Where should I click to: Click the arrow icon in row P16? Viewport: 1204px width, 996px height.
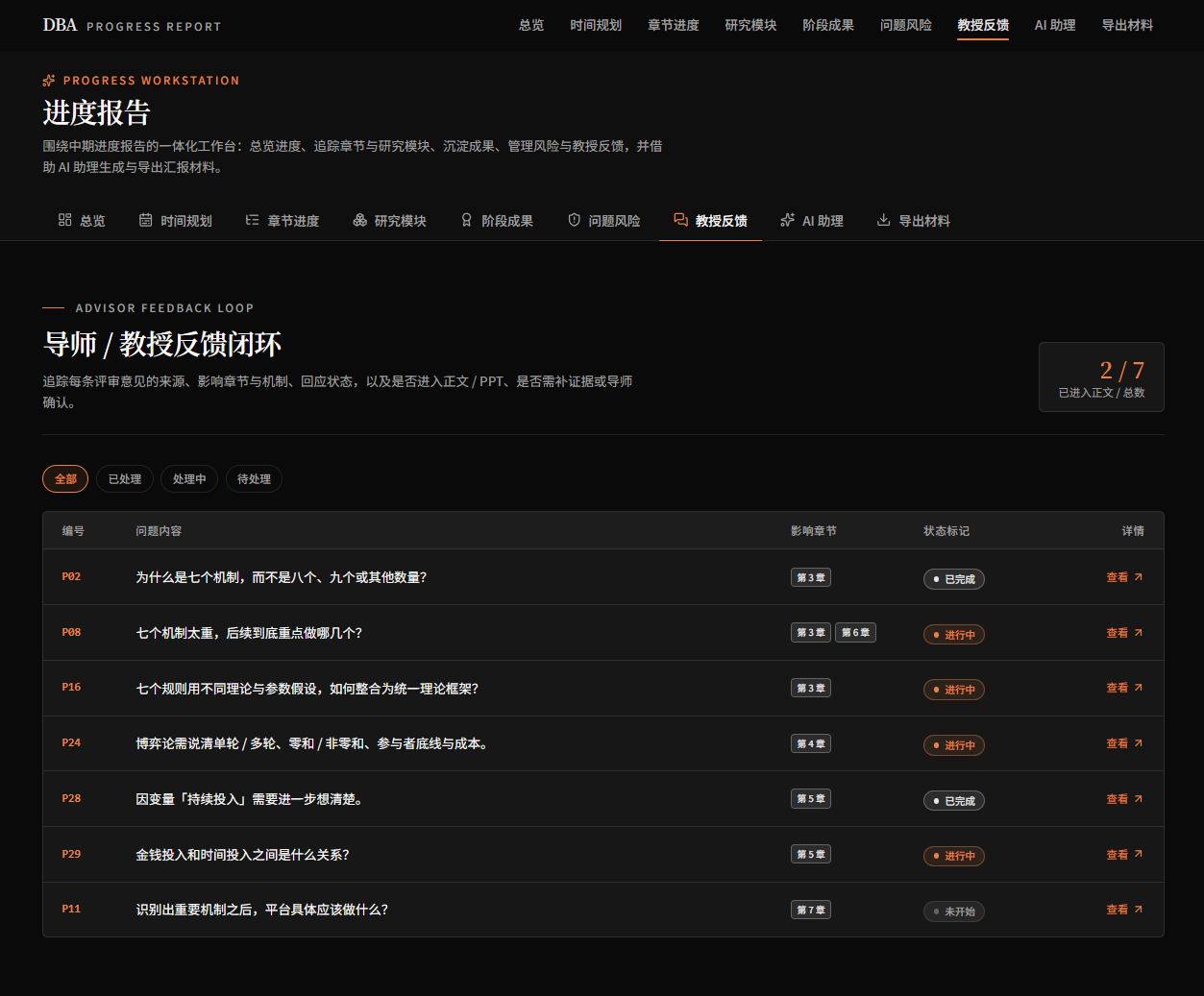(x=1139, y=688)
